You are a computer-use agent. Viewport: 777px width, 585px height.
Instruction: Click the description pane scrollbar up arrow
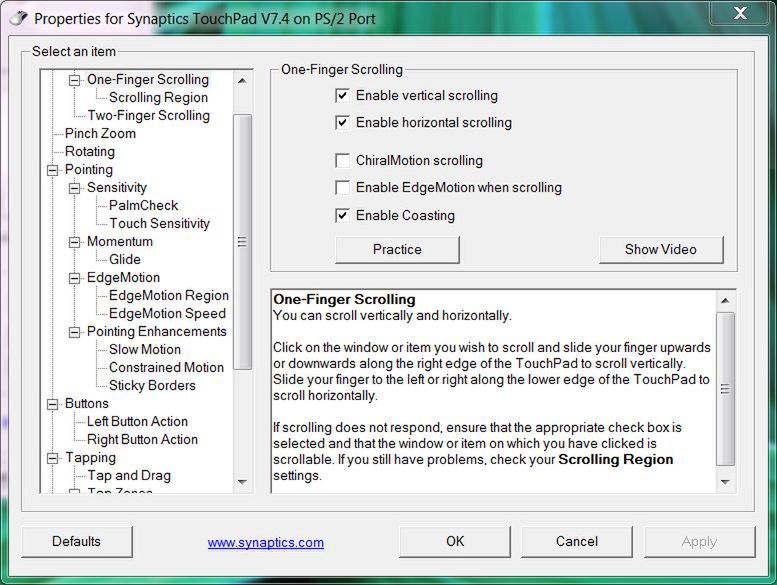725,300
